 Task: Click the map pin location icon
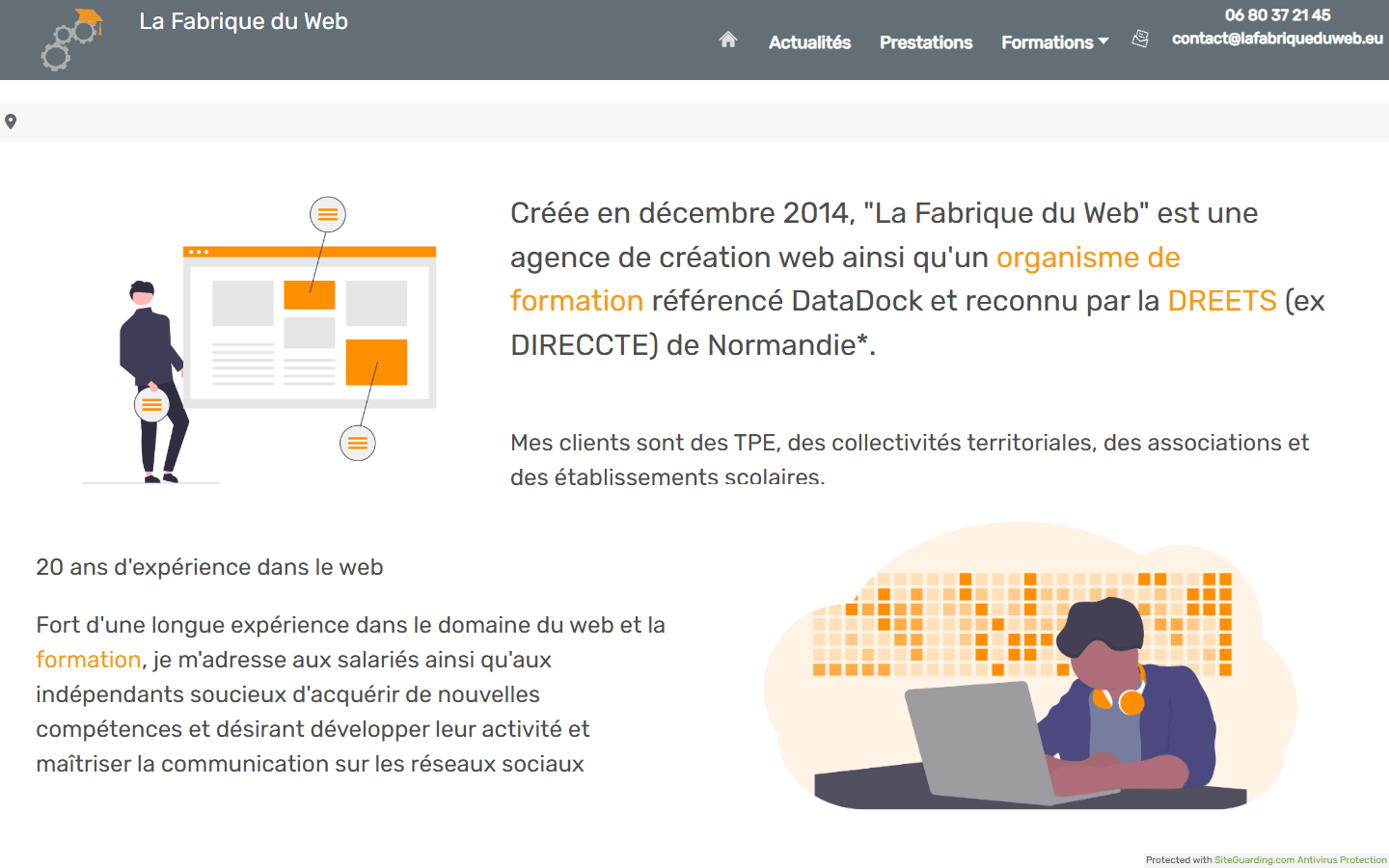click(x=11, y=122)
